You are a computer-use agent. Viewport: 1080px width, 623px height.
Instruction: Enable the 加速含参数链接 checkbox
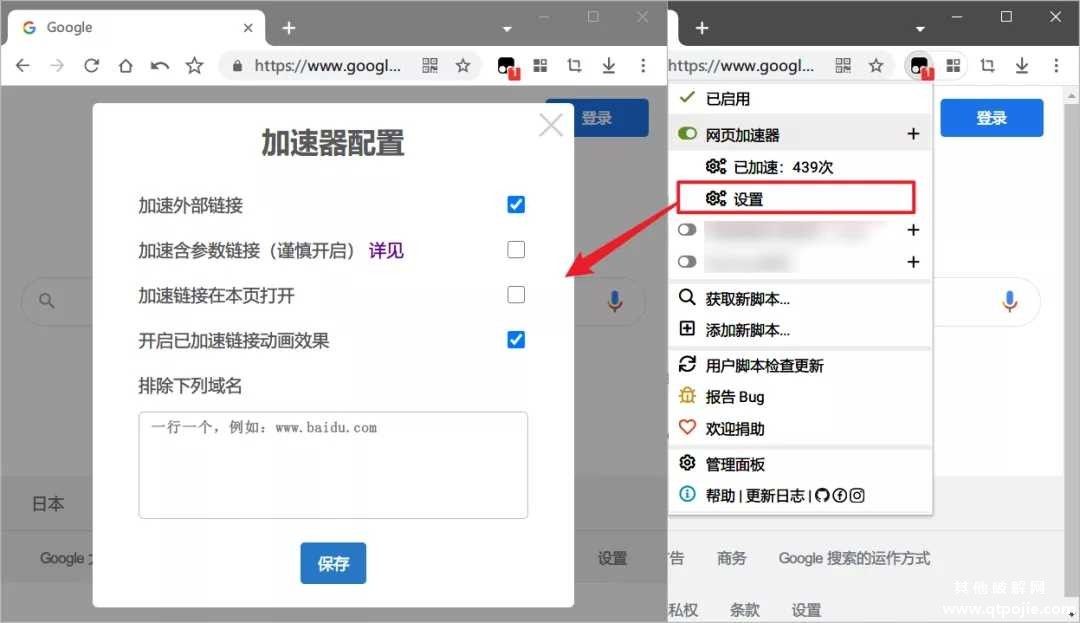[516, 250]
